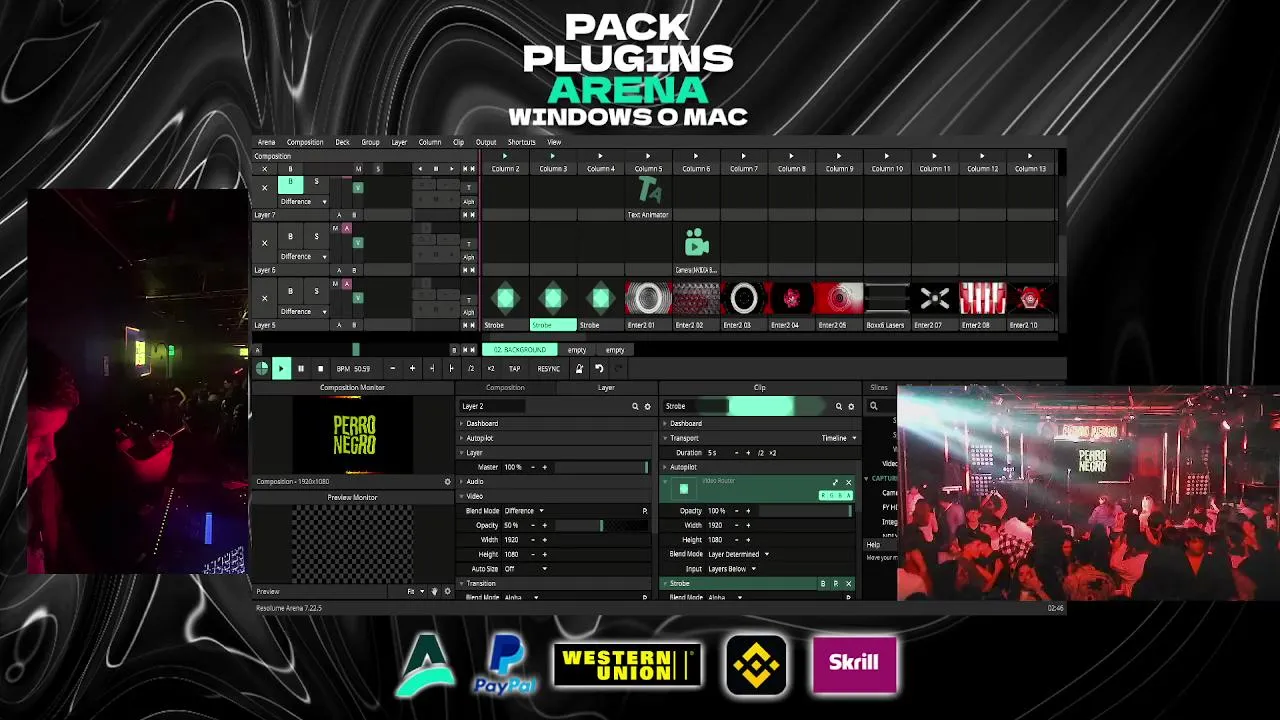
Task: Click the RESYNC button
Action: click(x=548, y=369)
